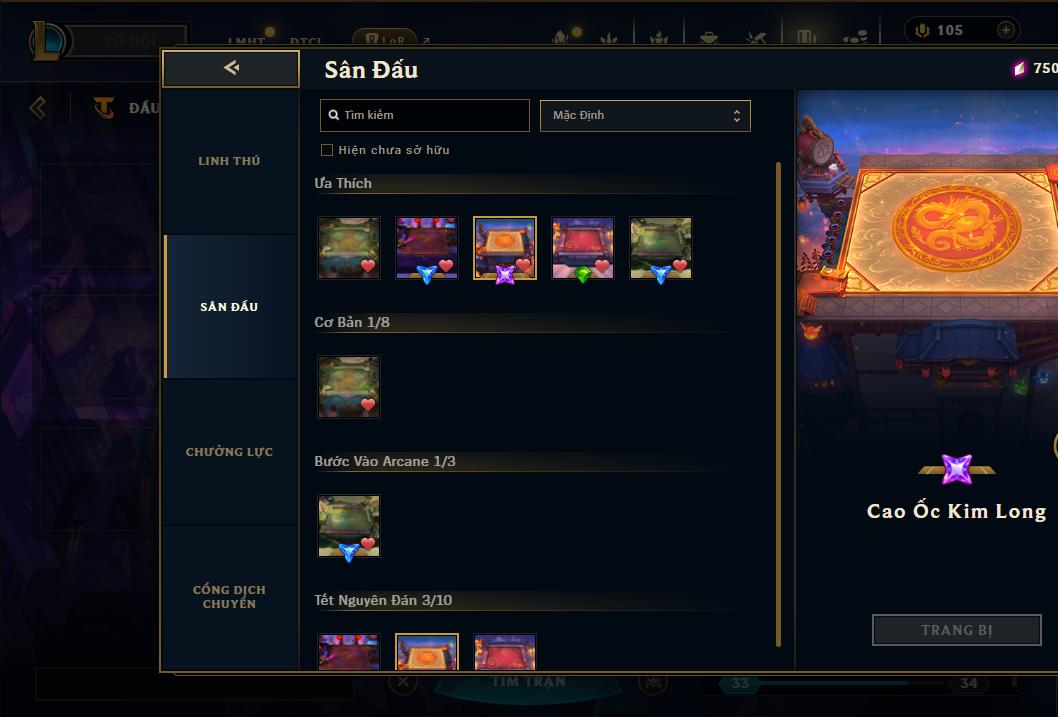Enable the Hiện chưa sở hữu checkbox
The height and width of the screenshot is (717, 1058).
(x=327, y=150)
